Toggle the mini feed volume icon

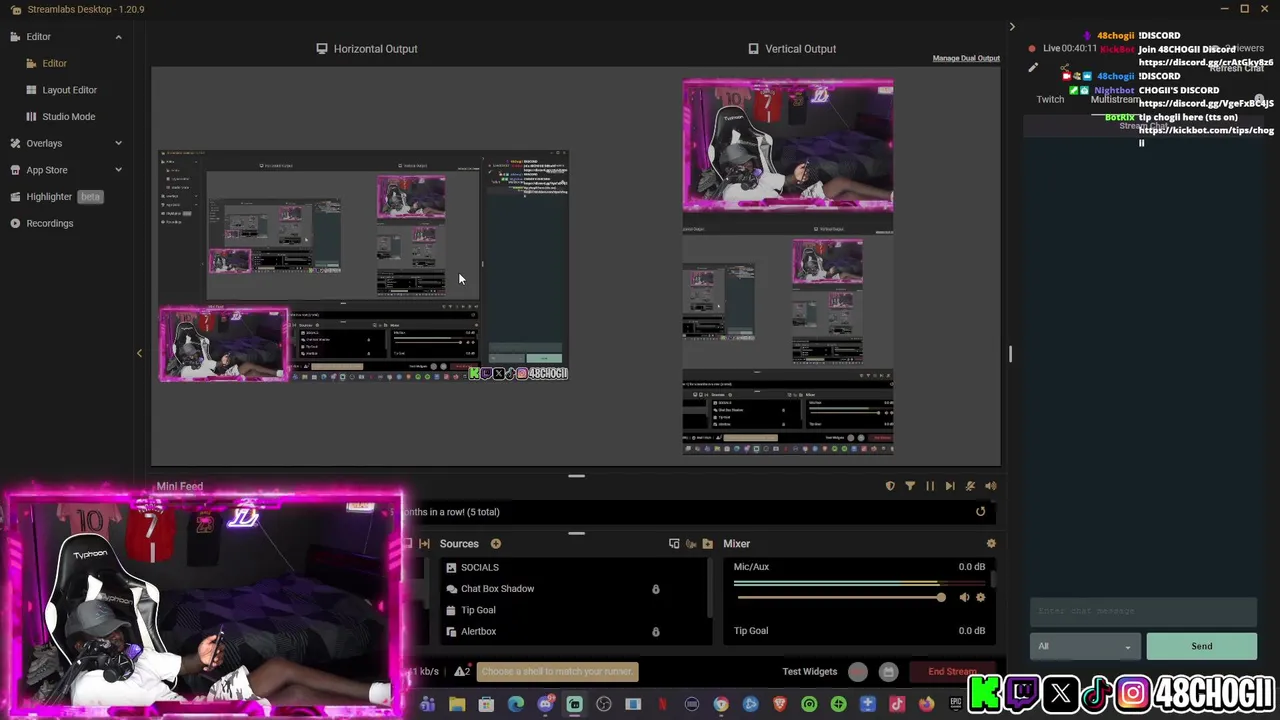pyautogui.click(x=990, y=486)
